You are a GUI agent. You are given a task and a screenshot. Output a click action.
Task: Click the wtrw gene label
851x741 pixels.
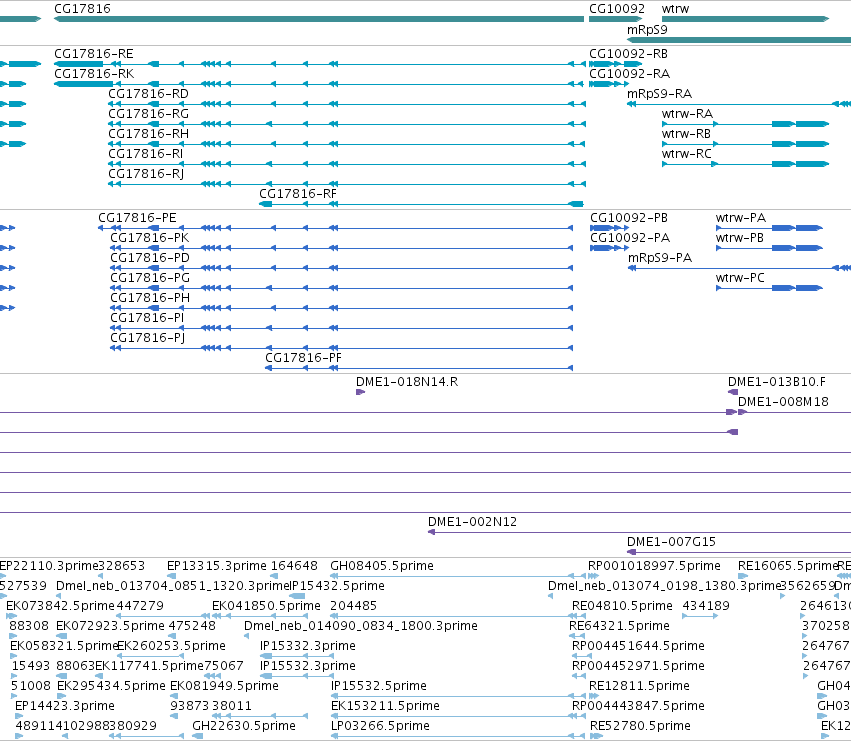(x=675, y=9)
